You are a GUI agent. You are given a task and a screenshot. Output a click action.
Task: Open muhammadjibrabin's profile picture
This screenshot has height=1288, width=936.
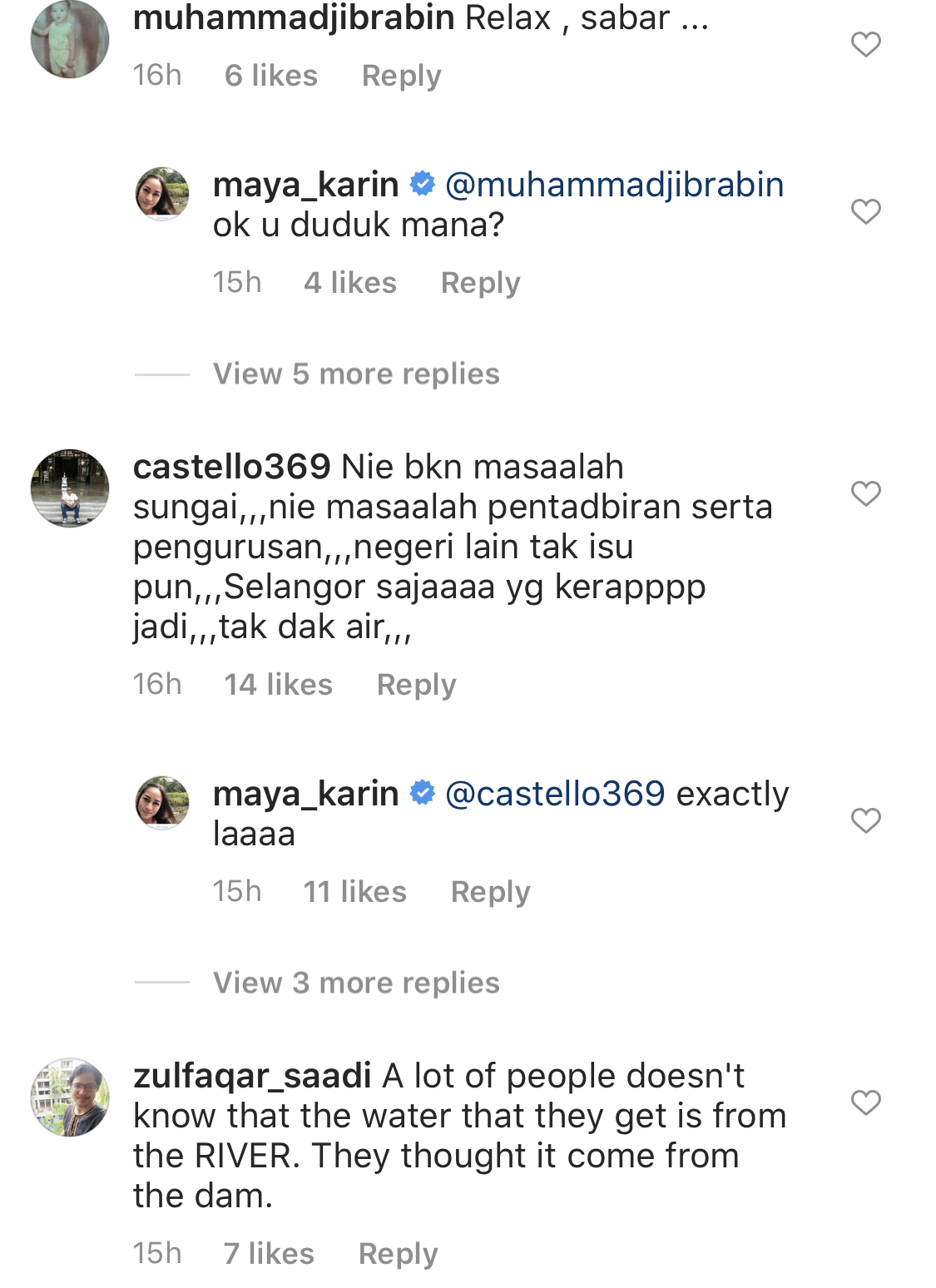[x=70, y=39]
